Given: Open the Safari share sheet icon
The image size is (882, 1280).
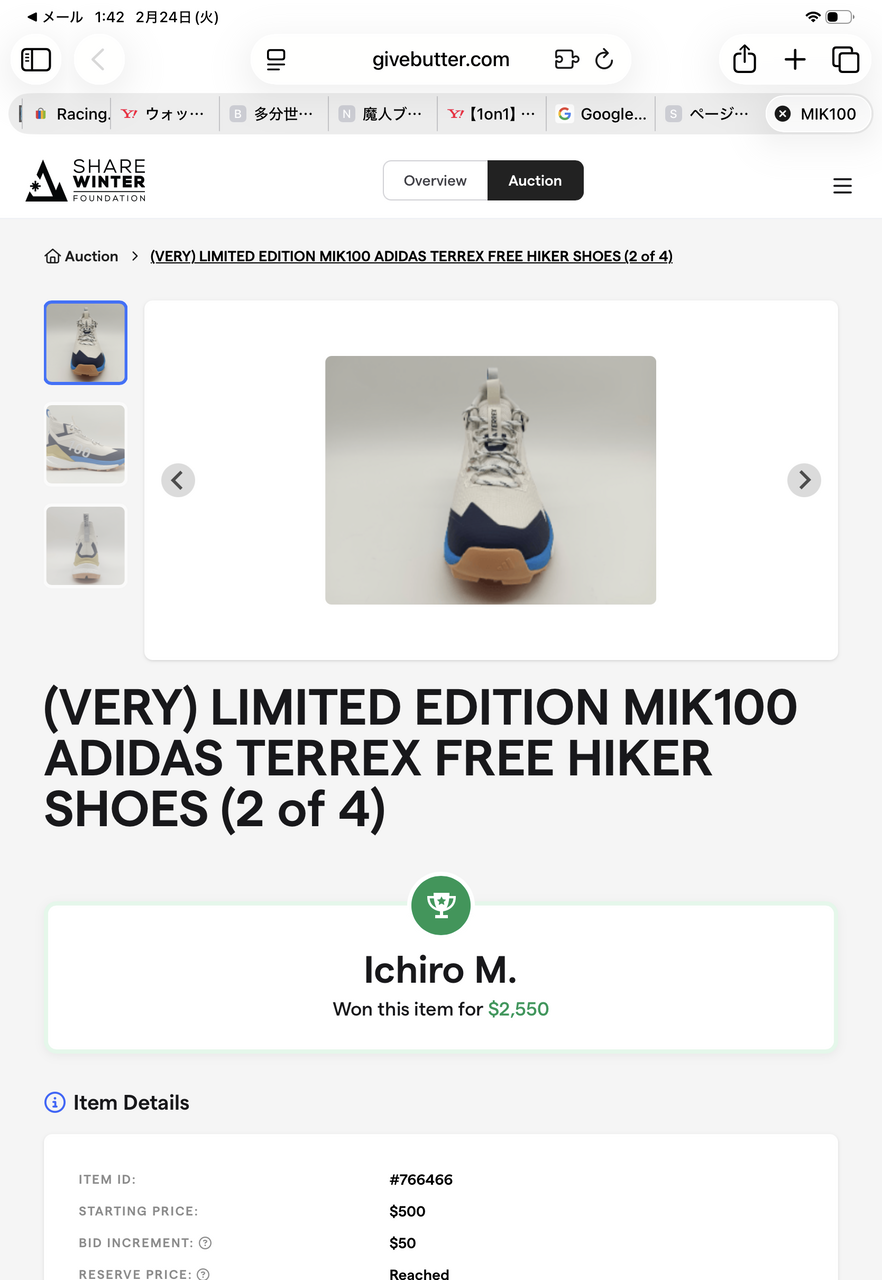Looking at the screenshot, I should (x=744, y=60).
